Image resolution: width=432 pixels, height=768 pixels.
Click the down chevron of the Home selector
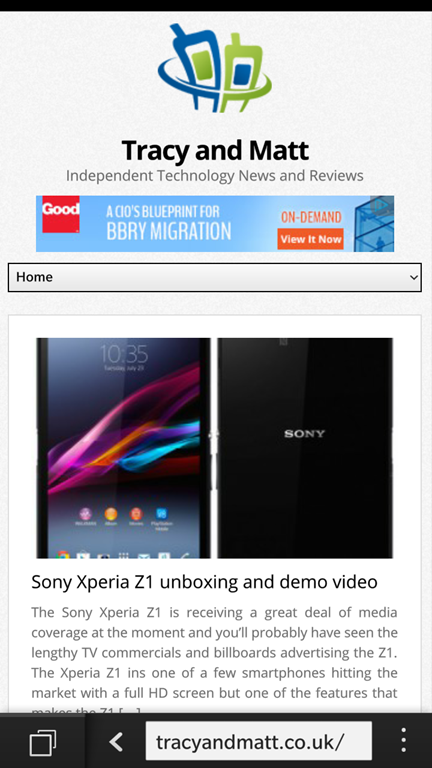[x=414, y=277]
